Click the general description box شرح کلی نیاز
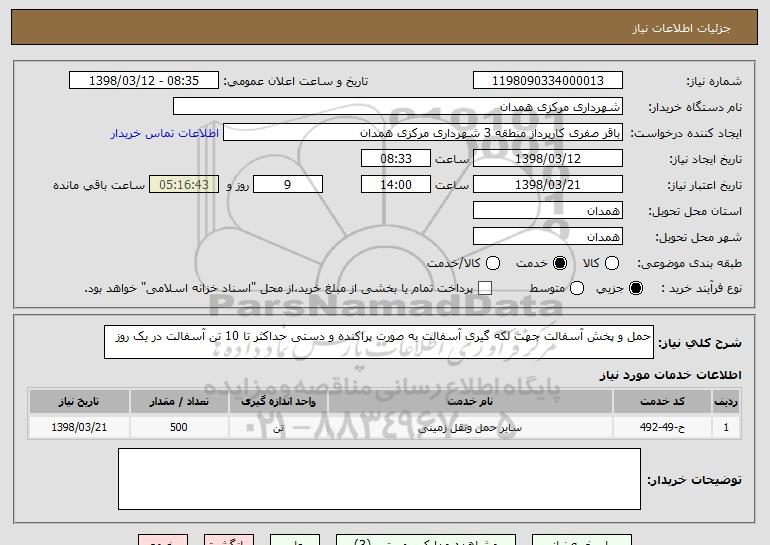770x545 pixels. 379,342
